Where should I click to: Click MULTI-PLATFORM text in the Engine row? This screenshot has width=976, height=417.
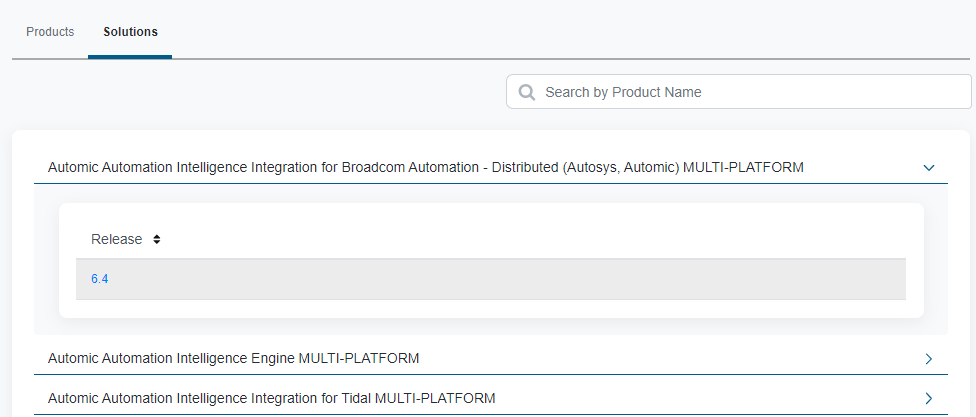(x=359, y=358)
